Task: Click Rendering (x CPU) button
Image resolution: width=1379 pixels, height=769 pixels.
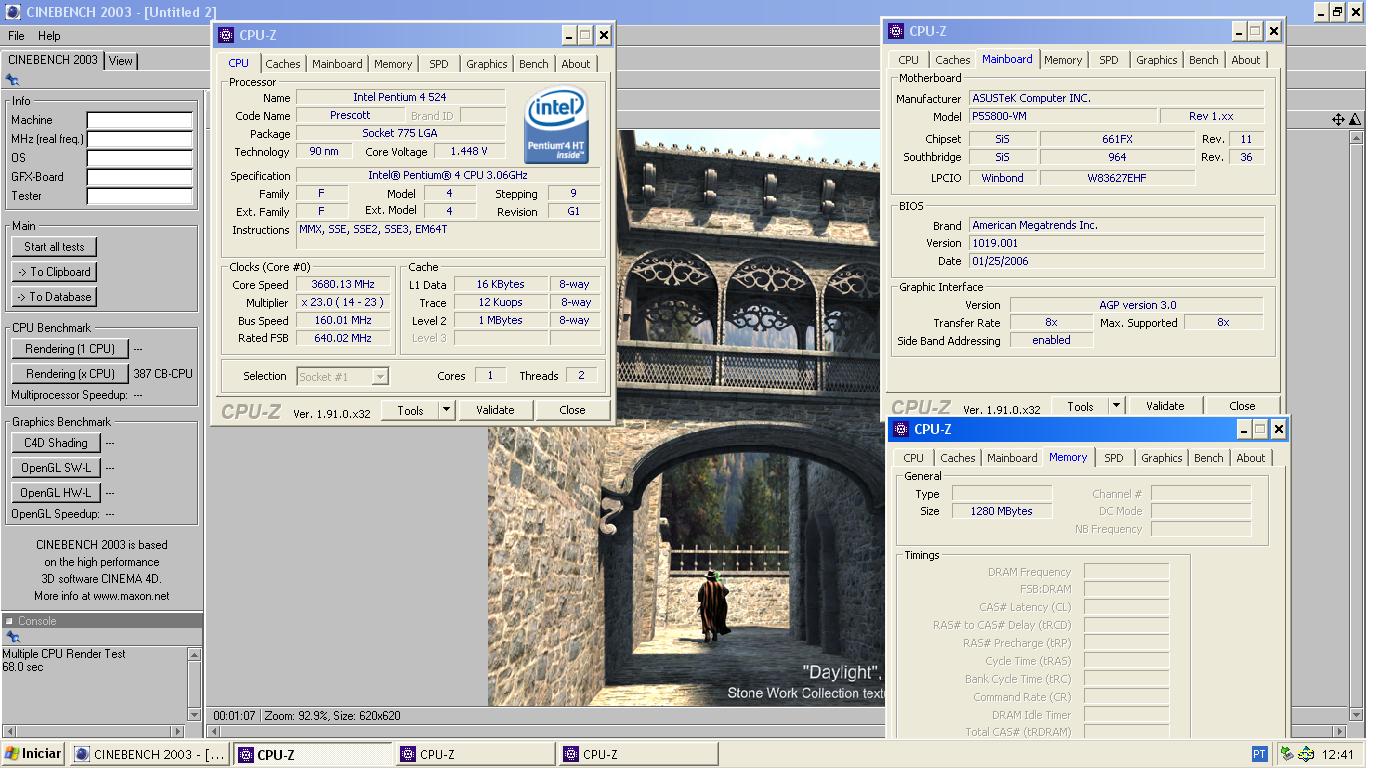Action: coord(70,374)
